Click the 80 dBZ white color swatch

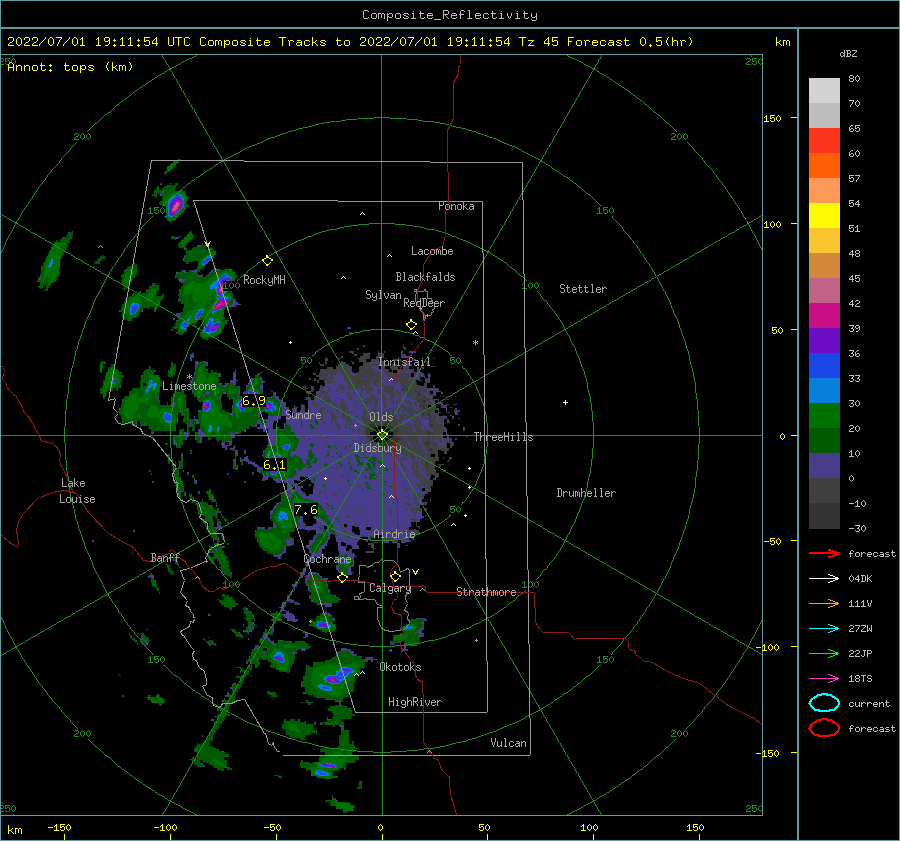[x=824, y=90]
